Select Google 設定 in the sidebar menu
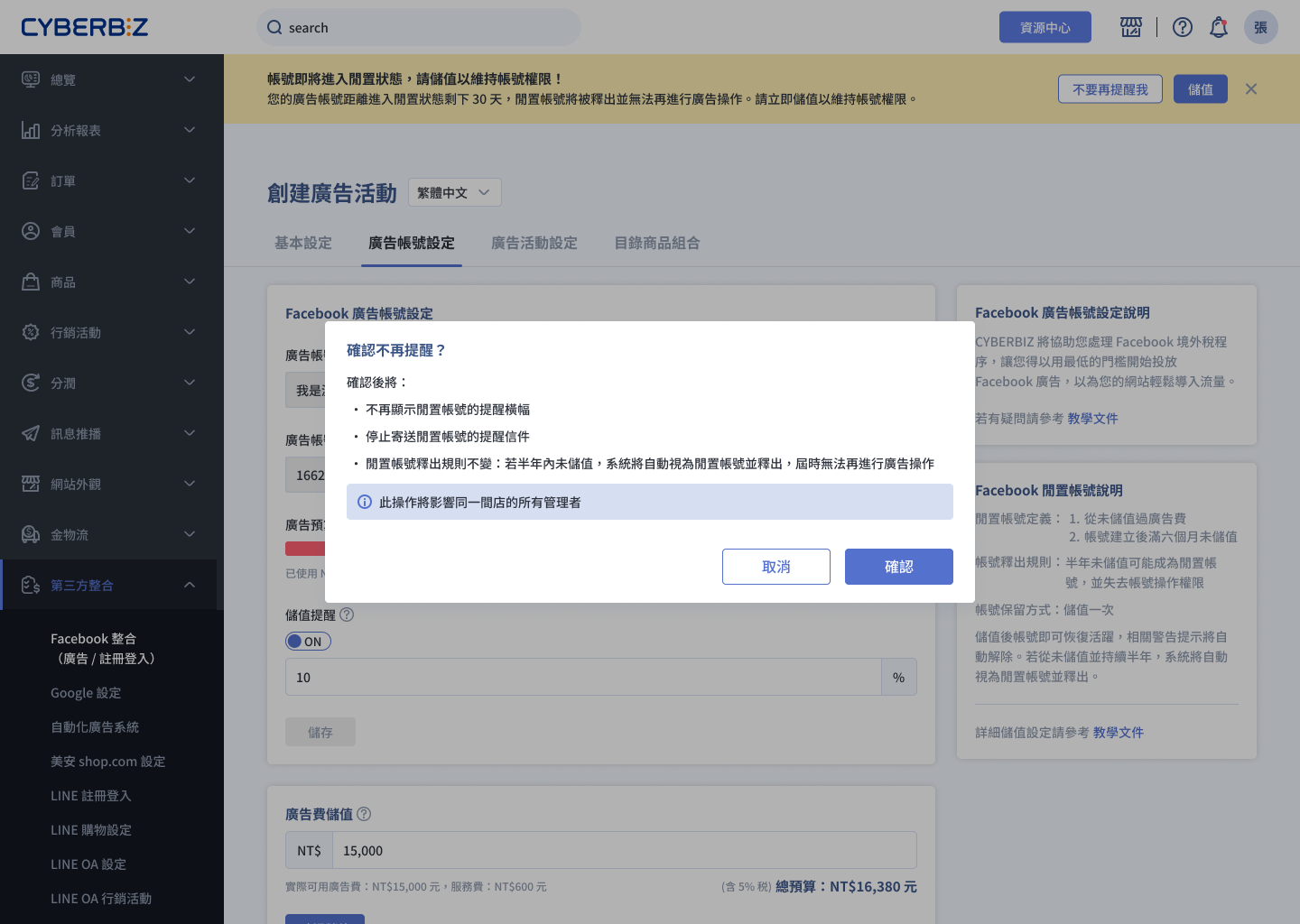1300x924 pixels. point(86,692)
